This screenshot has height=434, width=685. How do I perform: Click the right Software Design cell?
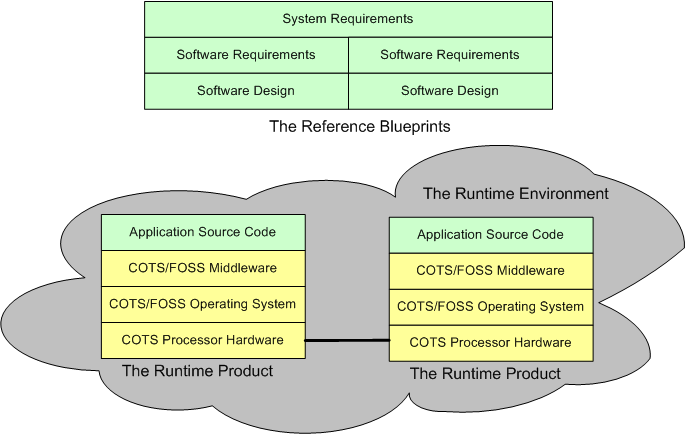(x=450, y=91)
